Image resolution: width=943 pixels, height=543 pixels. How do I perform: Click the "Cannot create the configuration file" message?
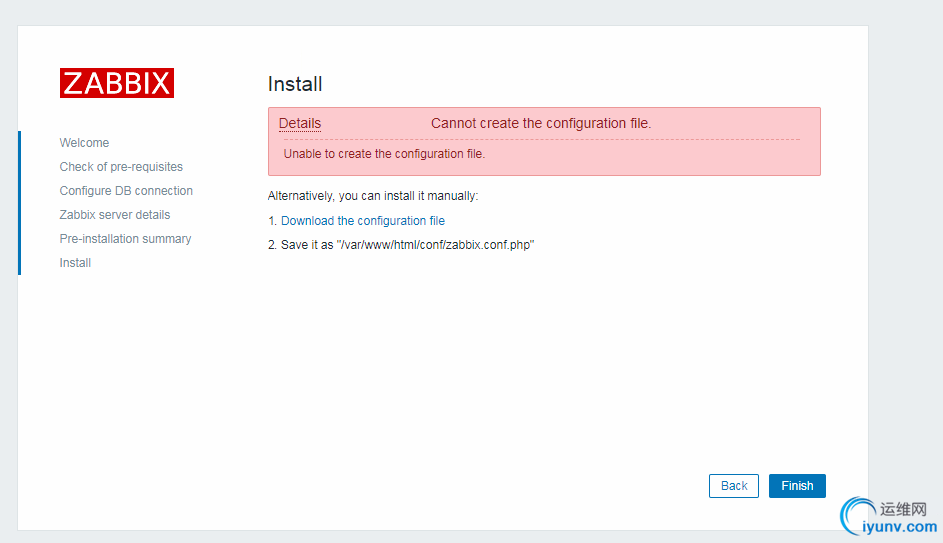point(541,123)
